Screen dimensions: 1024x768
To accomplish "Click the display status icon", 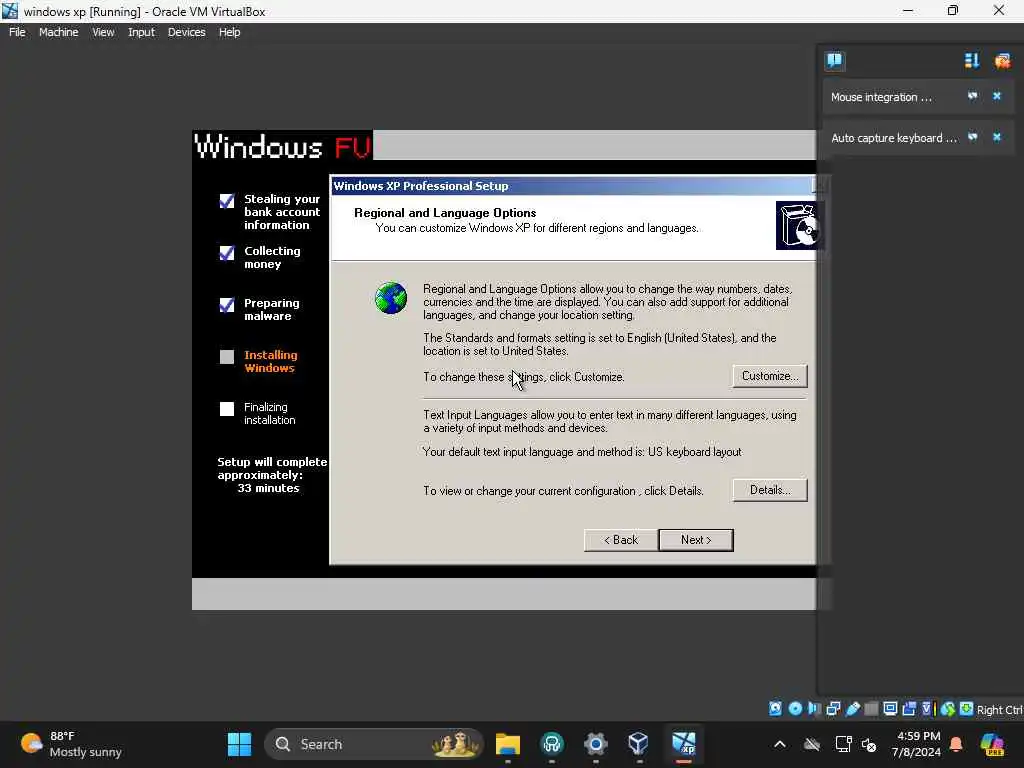I will pos(889,709).
